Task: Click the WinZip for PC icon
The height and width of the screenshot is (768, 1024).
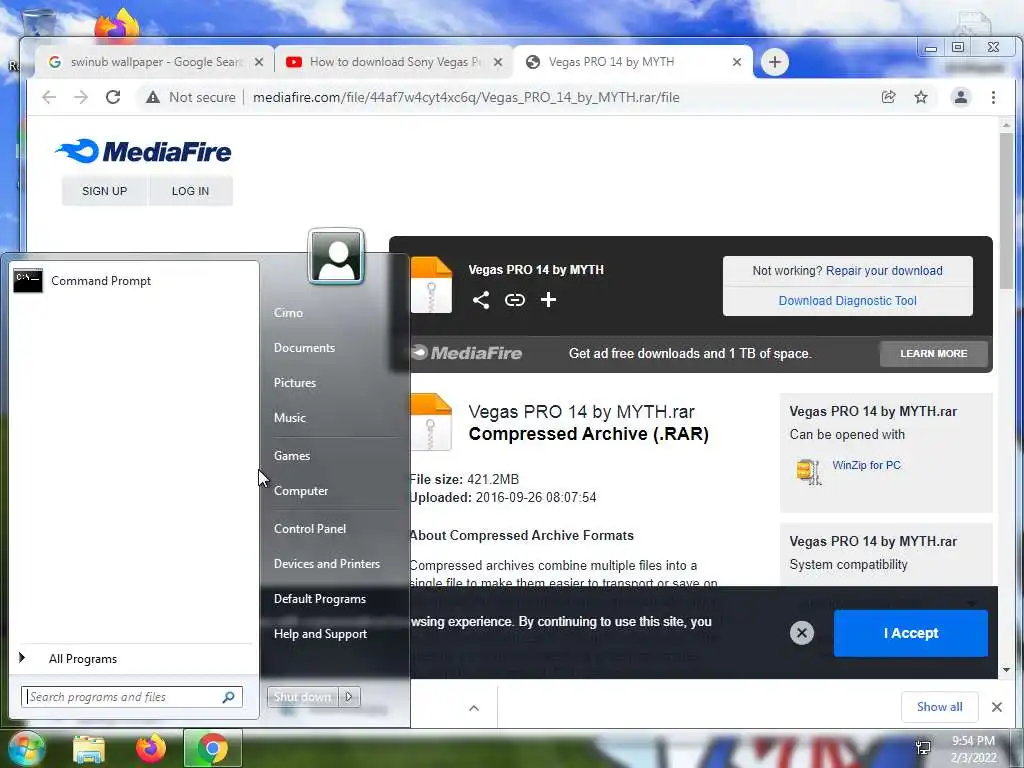Action: pyautogui.click(x=808, y=471)
